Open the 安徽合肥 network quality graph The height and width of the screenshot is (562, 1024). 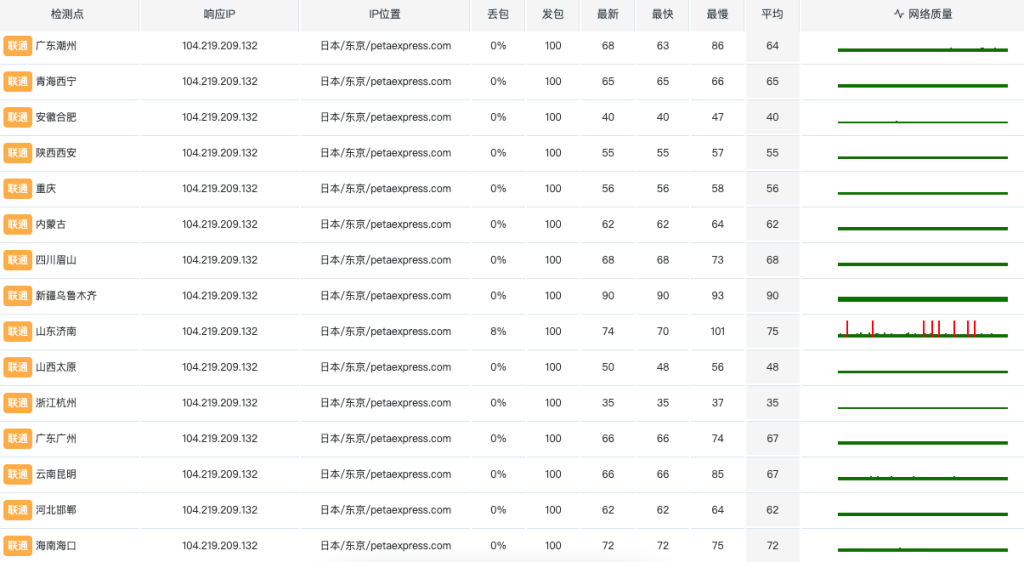tap(923, 121)
